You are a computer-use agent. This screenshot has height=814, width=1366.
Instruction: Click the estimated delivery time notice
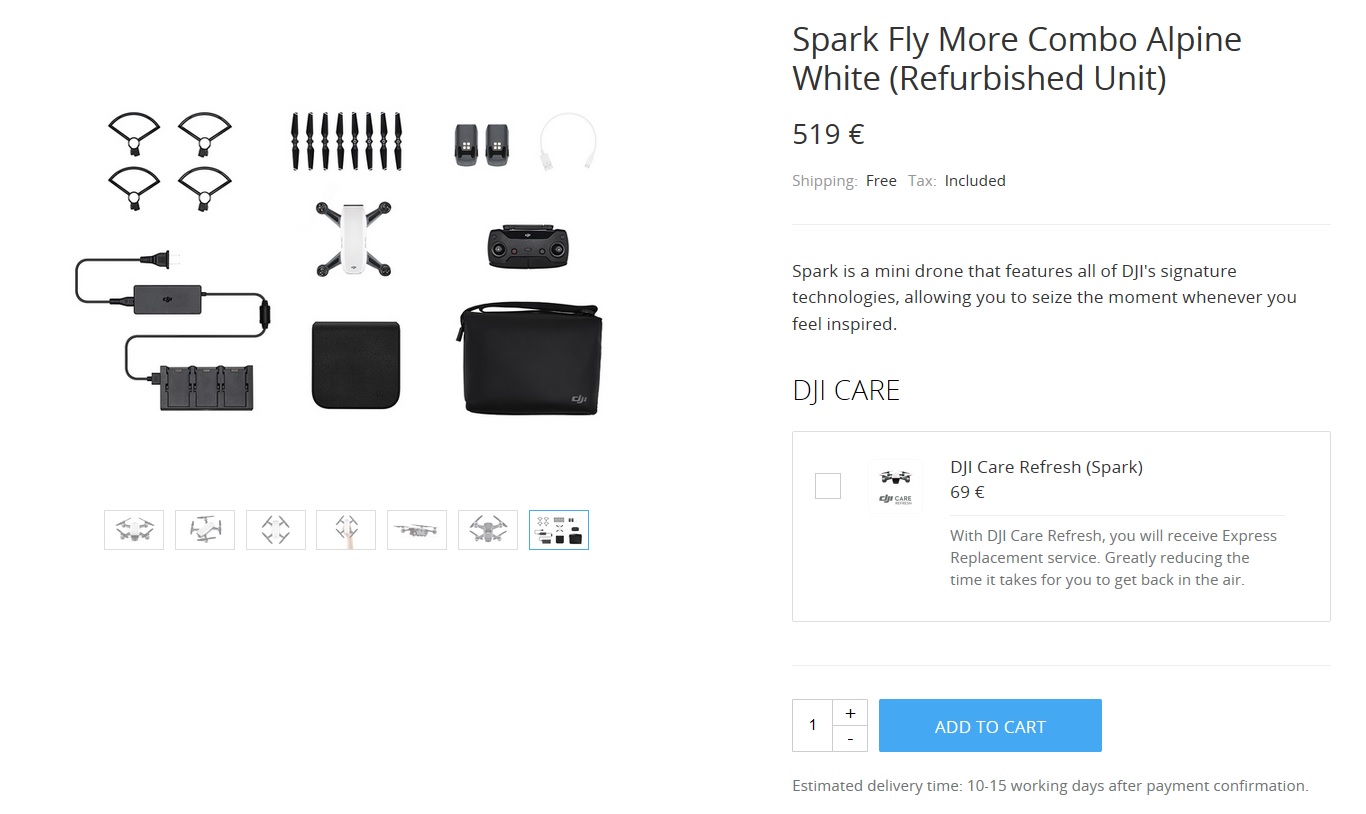1050,785
